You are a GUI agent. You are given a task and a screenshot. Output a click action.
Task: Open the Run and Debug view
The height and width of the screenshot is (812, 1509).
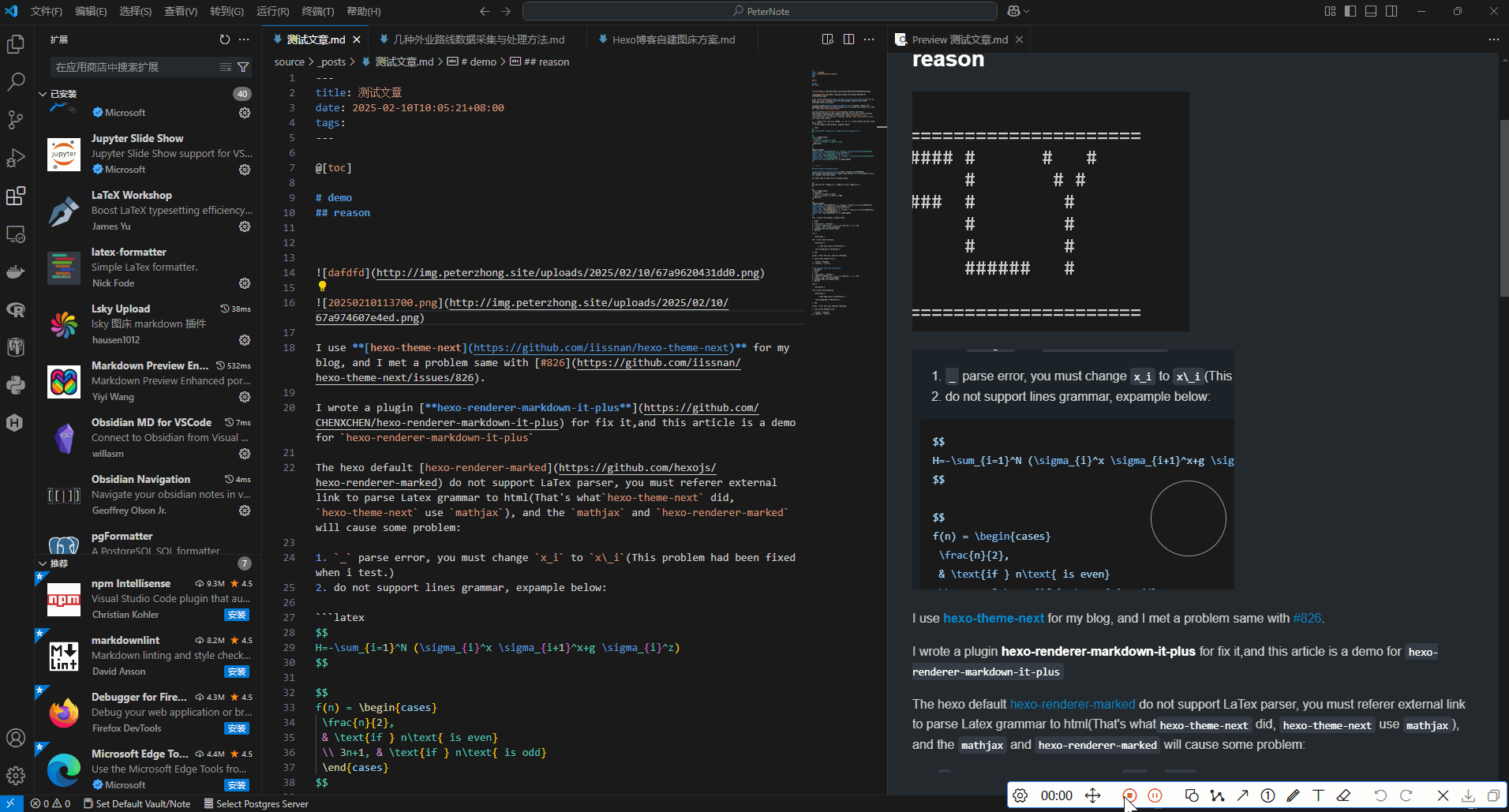tap(16, 158)
